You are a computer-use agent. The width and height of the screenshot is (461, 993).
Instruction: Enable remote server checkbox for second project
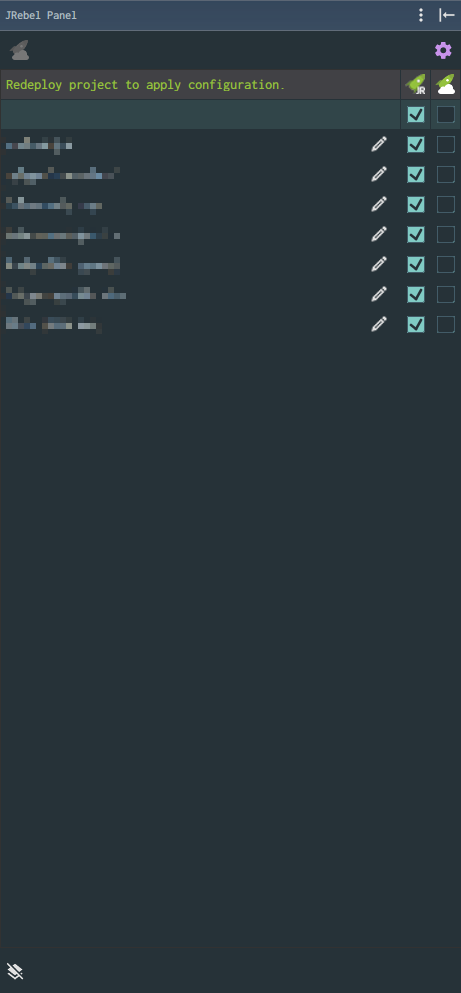point(446,174)
